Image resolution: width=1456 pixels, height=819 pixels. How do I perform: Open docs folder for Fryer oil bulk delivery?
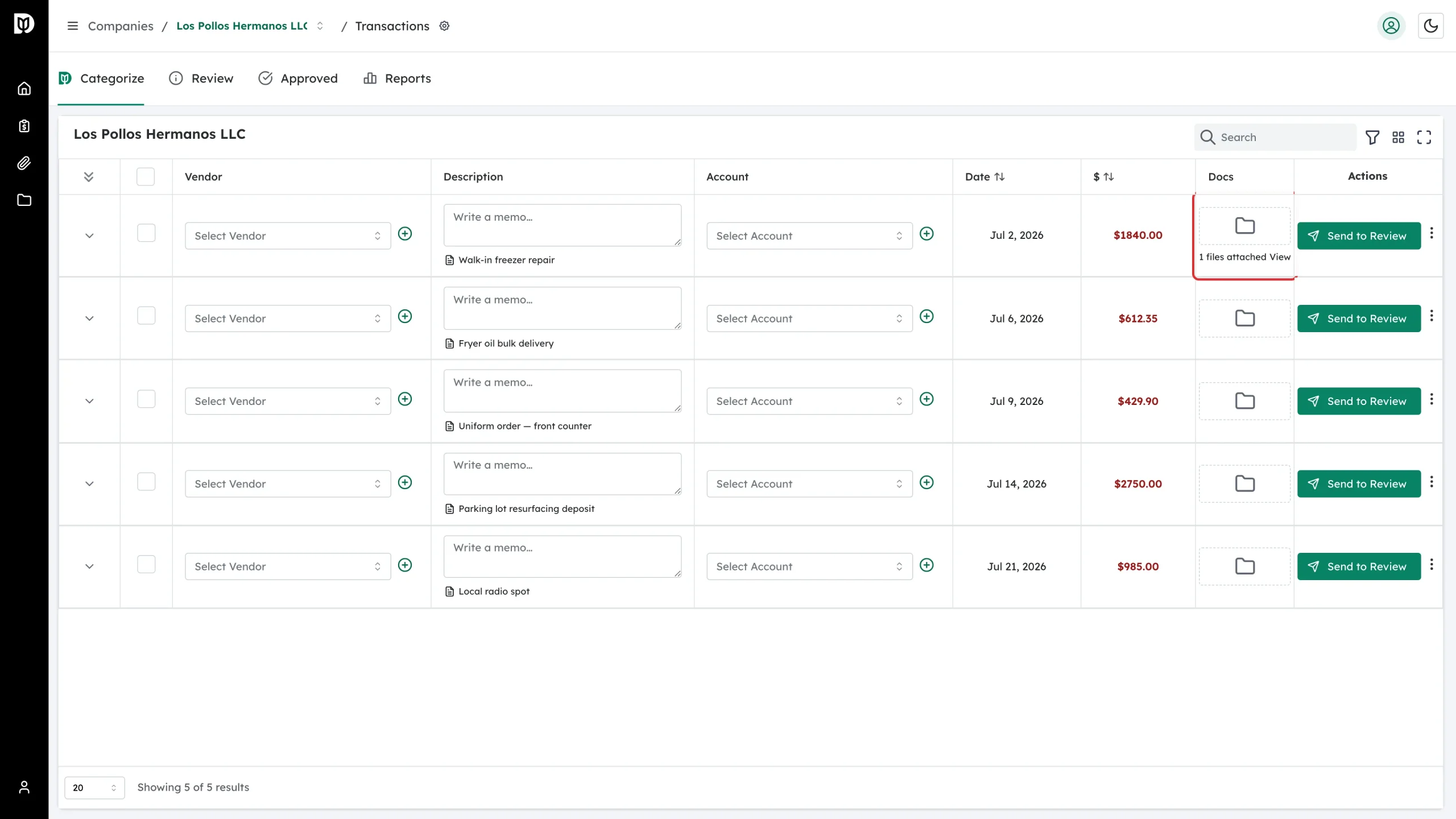pyautogui.click(x=1244, y=318)
